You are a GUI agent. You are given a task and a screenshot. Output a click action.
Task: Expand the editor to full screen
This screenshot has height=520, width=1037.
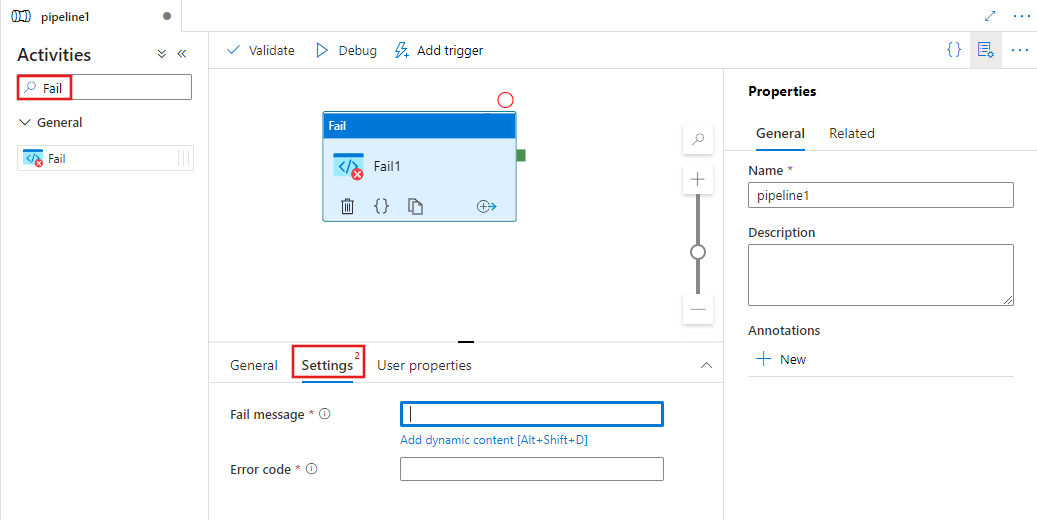click(x=990, y=16)
